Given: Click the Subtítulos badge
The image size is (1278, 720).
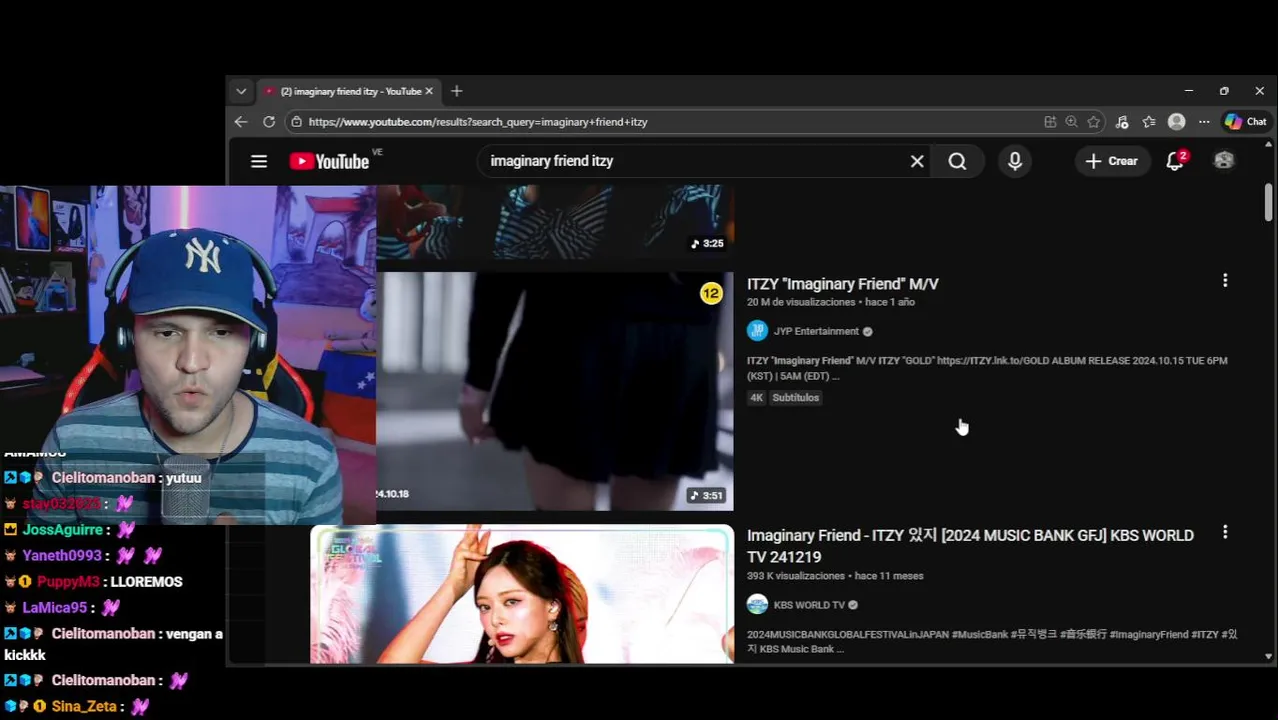Looking at the screenshot, I should [x=796, y=398].
